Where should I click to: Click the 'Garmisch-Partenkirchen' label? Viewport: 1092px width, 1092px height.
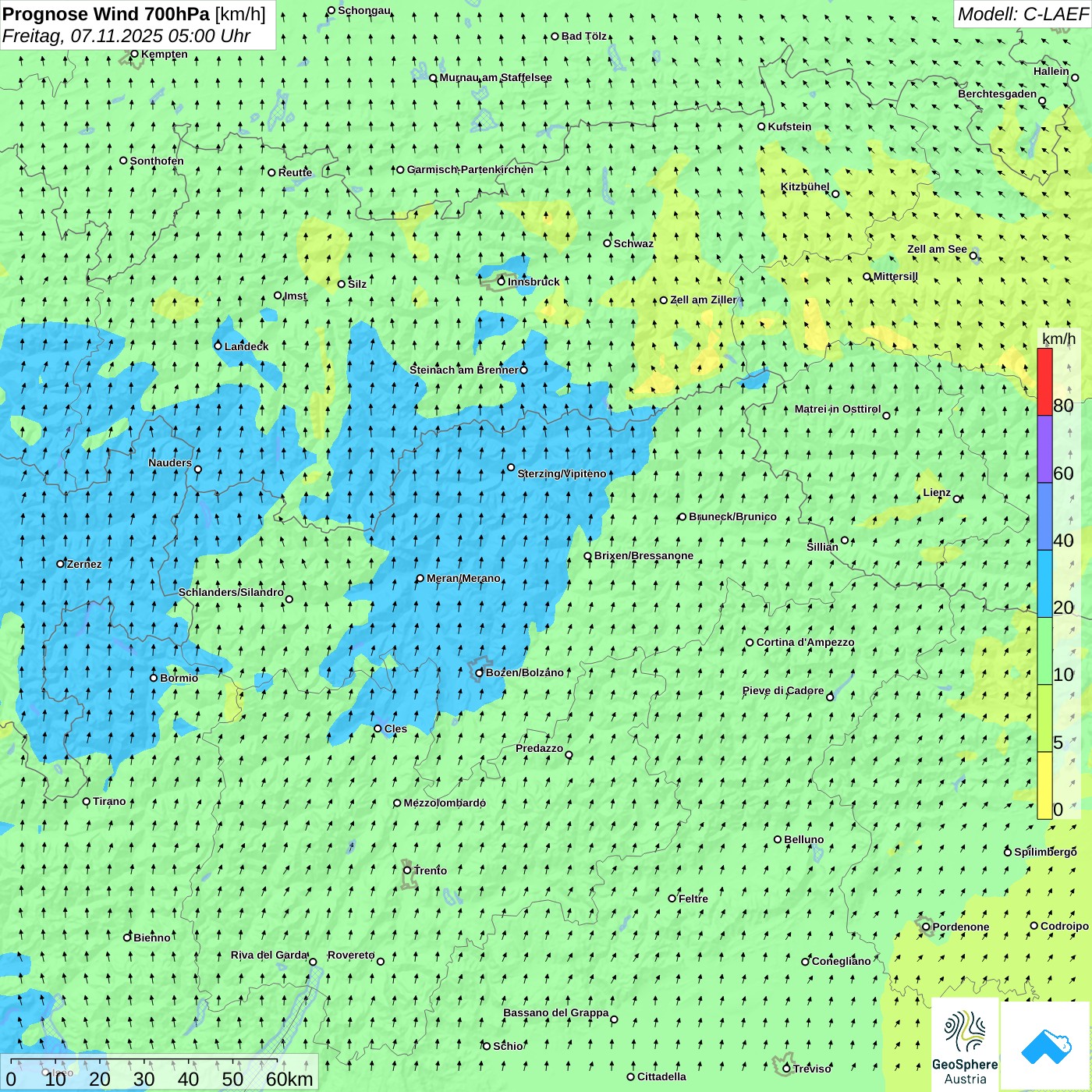coord(470,169)
